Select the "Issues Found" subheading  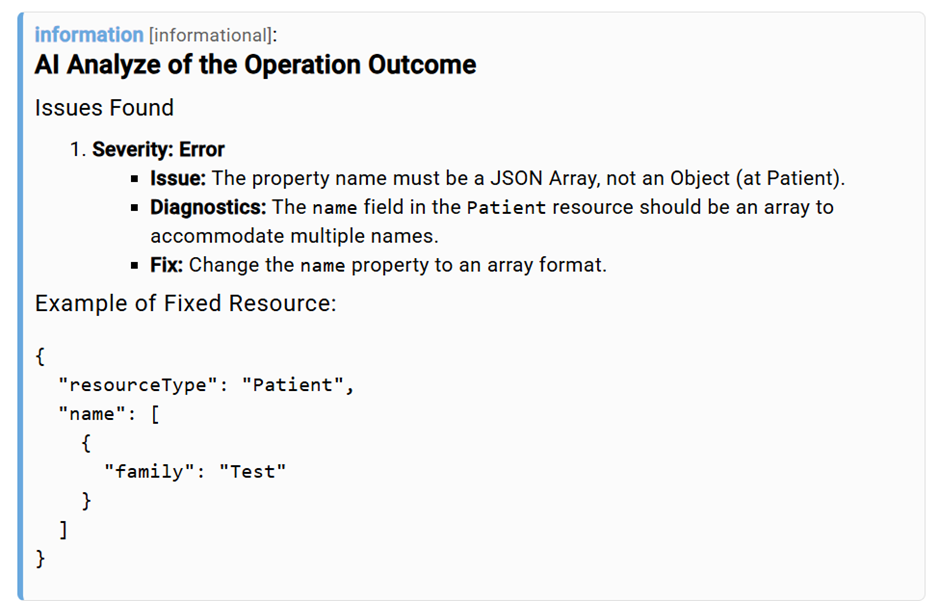click(104, 108)
